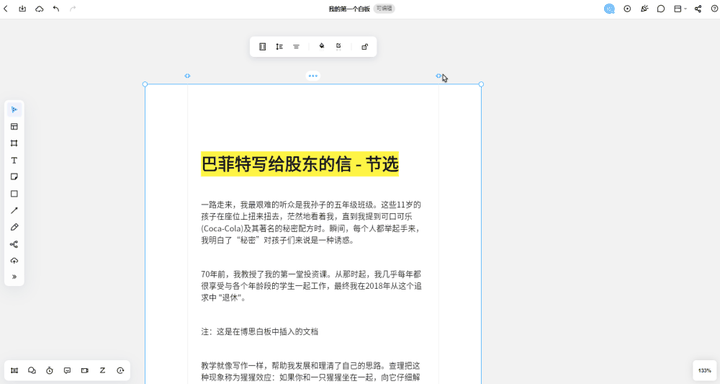Open the 可编辑 permission badge

pyautogui.click(x=384, y=8)
